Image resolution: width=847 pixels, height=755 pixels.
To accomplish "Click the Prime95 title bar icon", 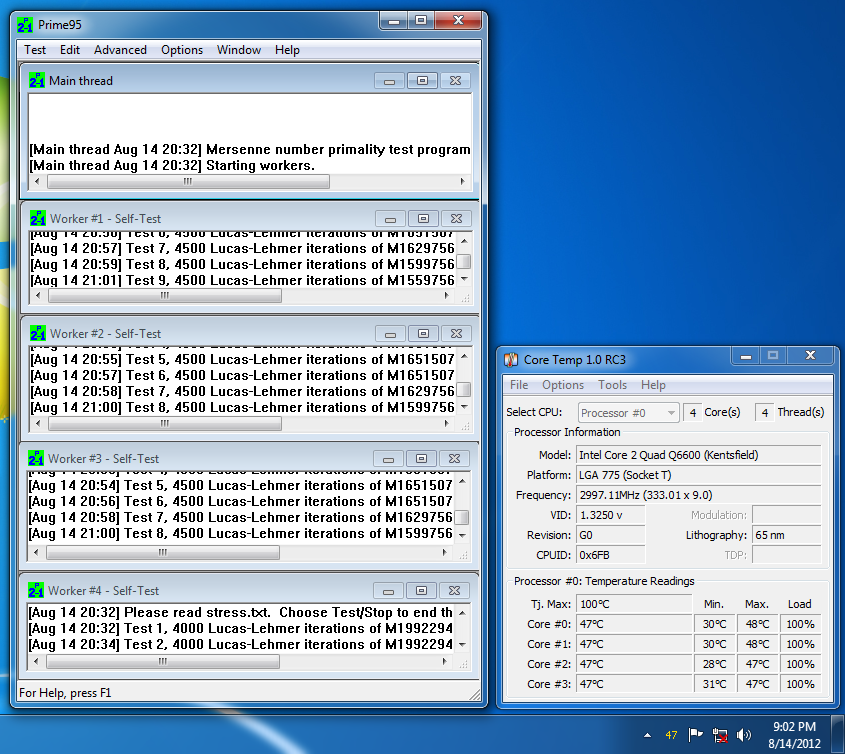I will click(25, 25).
